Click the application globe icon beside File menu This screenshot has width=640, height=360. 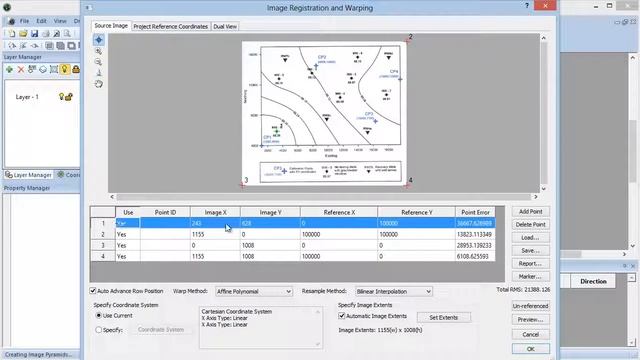[x=11, y=21]
